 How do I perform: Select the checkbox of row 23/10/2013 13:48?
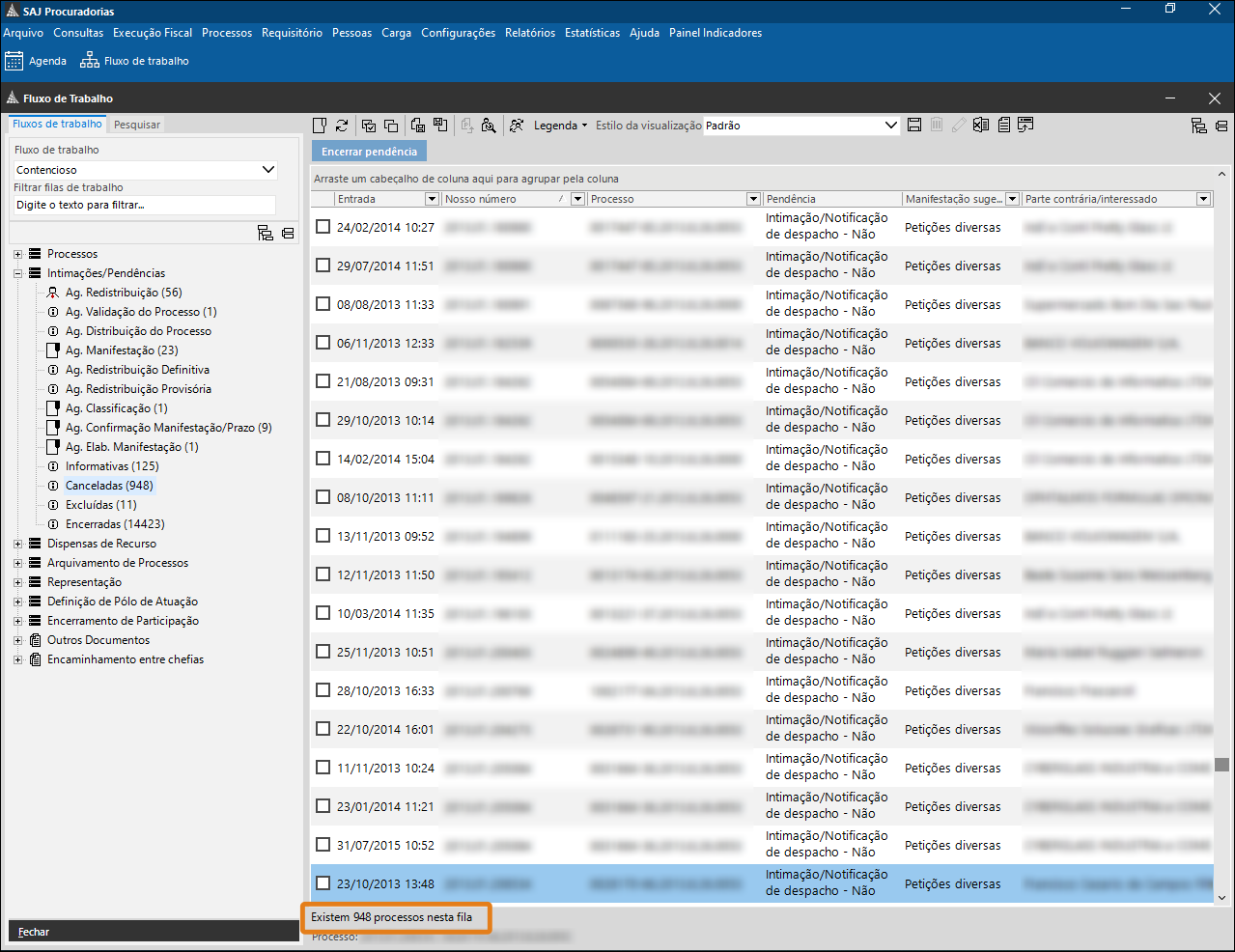pos(323,883)
